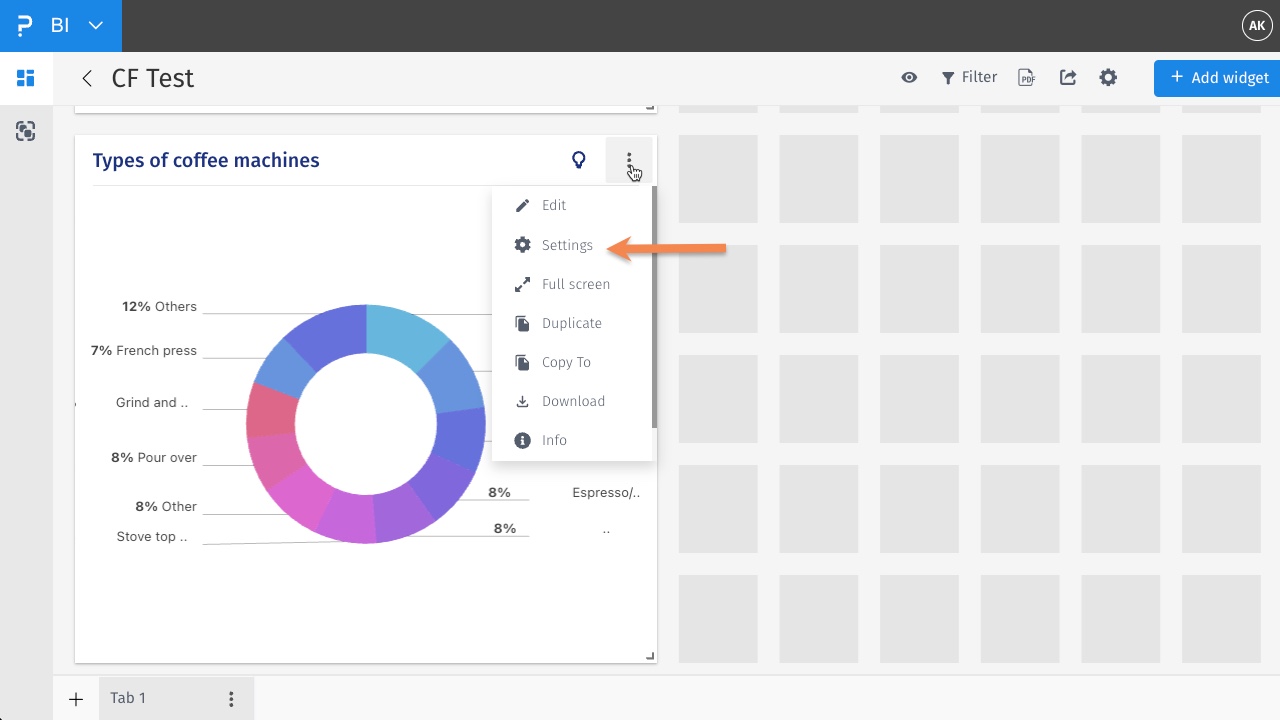Image resolution: width=1280 pixels, height=720 pixels.
Task: Click the AK user avatar
Action: (1256, 26)
